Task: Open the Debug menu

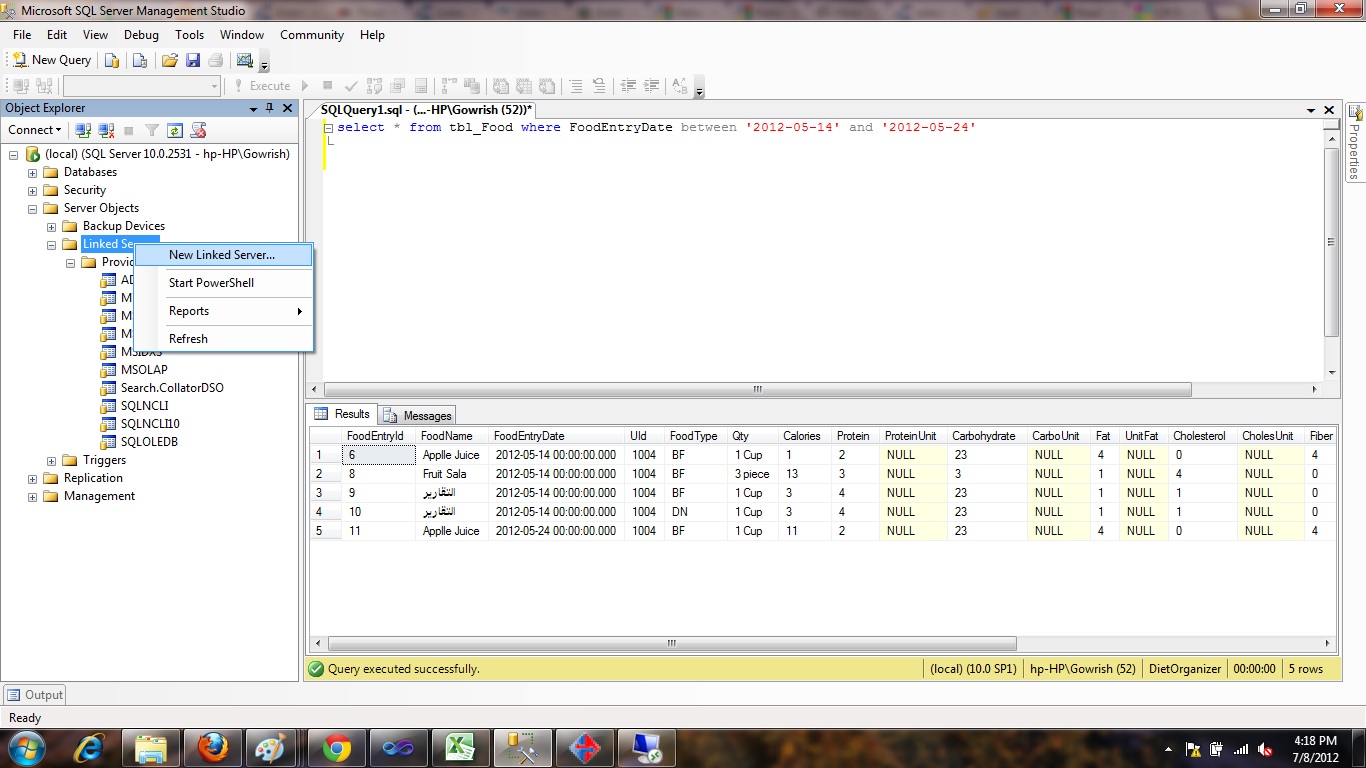Action: [x=140, y=35]
